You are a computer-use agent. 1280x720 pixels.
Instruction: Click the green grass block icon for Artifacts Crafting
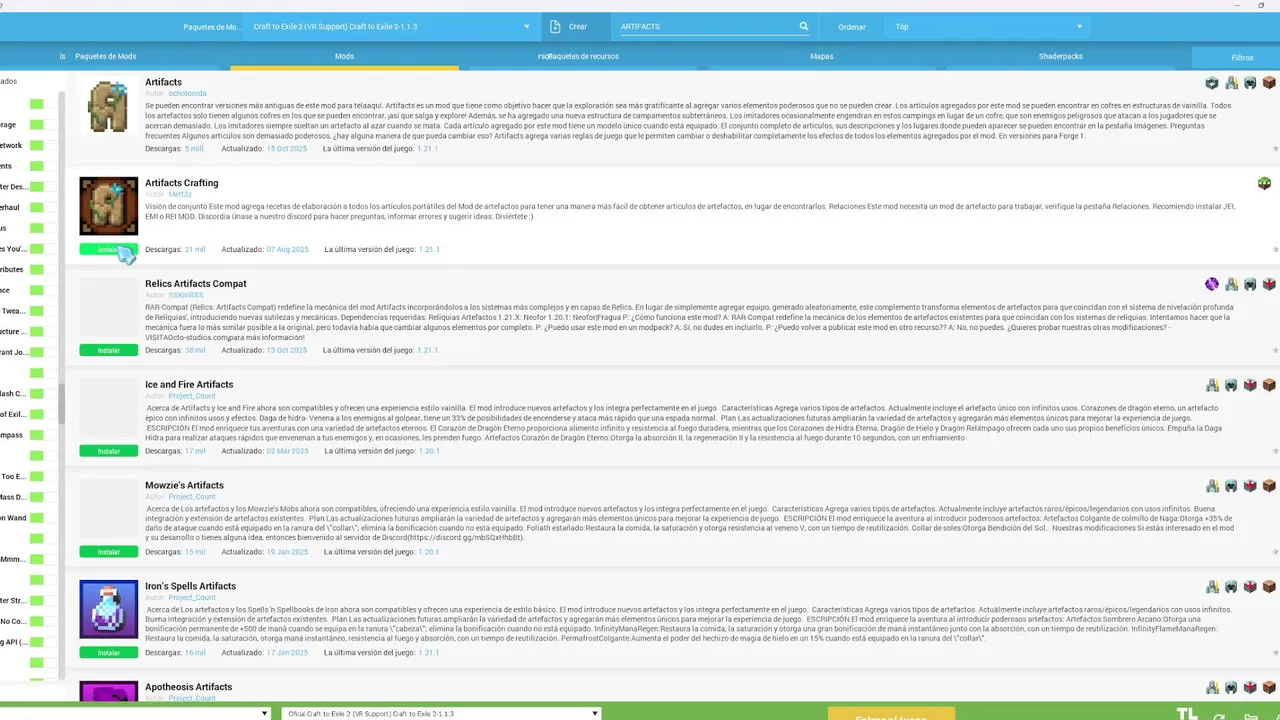coord(1265,183)
